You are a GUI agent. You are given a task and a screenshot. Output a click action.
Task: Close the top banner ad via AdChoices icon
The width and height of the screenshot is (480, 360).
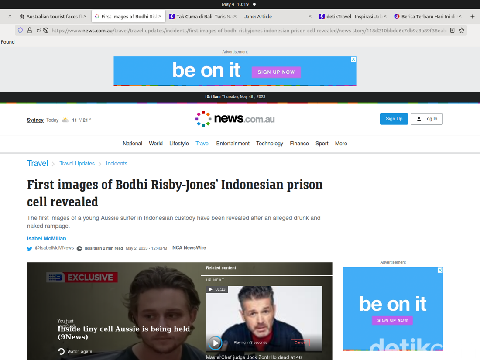point(353,59)
